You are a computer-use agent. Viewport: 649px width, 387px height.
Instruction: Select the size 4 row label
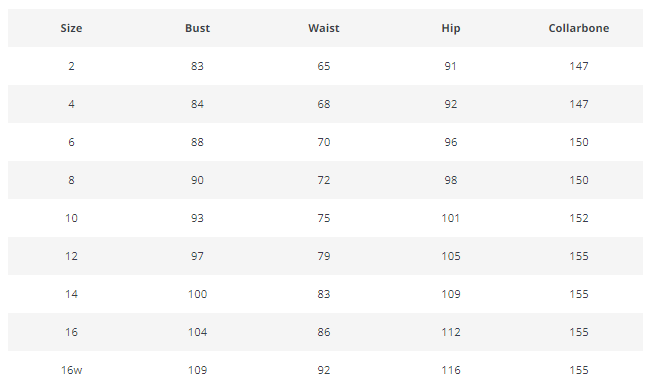point(71,104)
